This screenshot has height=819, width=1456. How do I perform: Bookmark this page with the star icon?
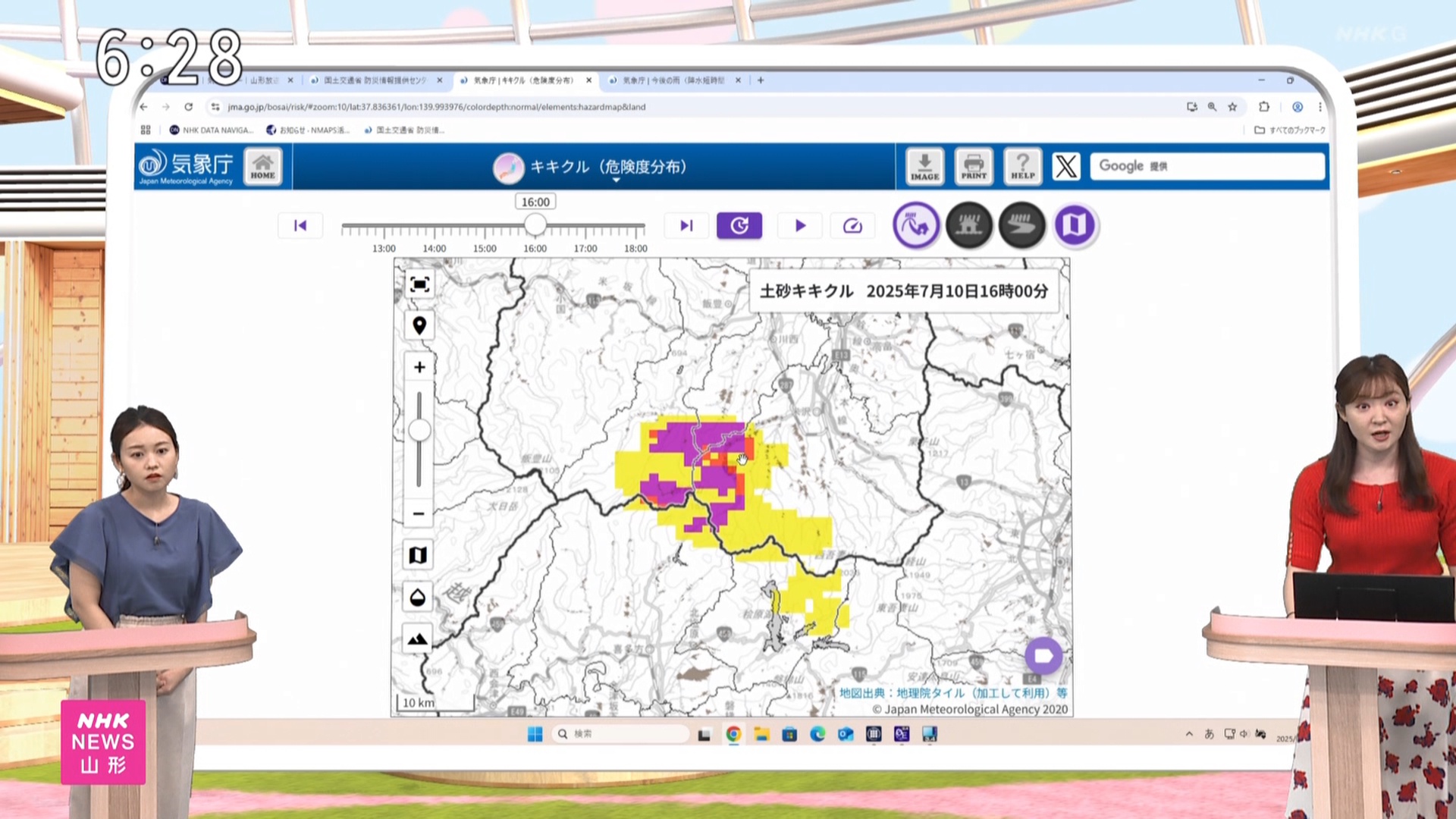[1232, 107]
